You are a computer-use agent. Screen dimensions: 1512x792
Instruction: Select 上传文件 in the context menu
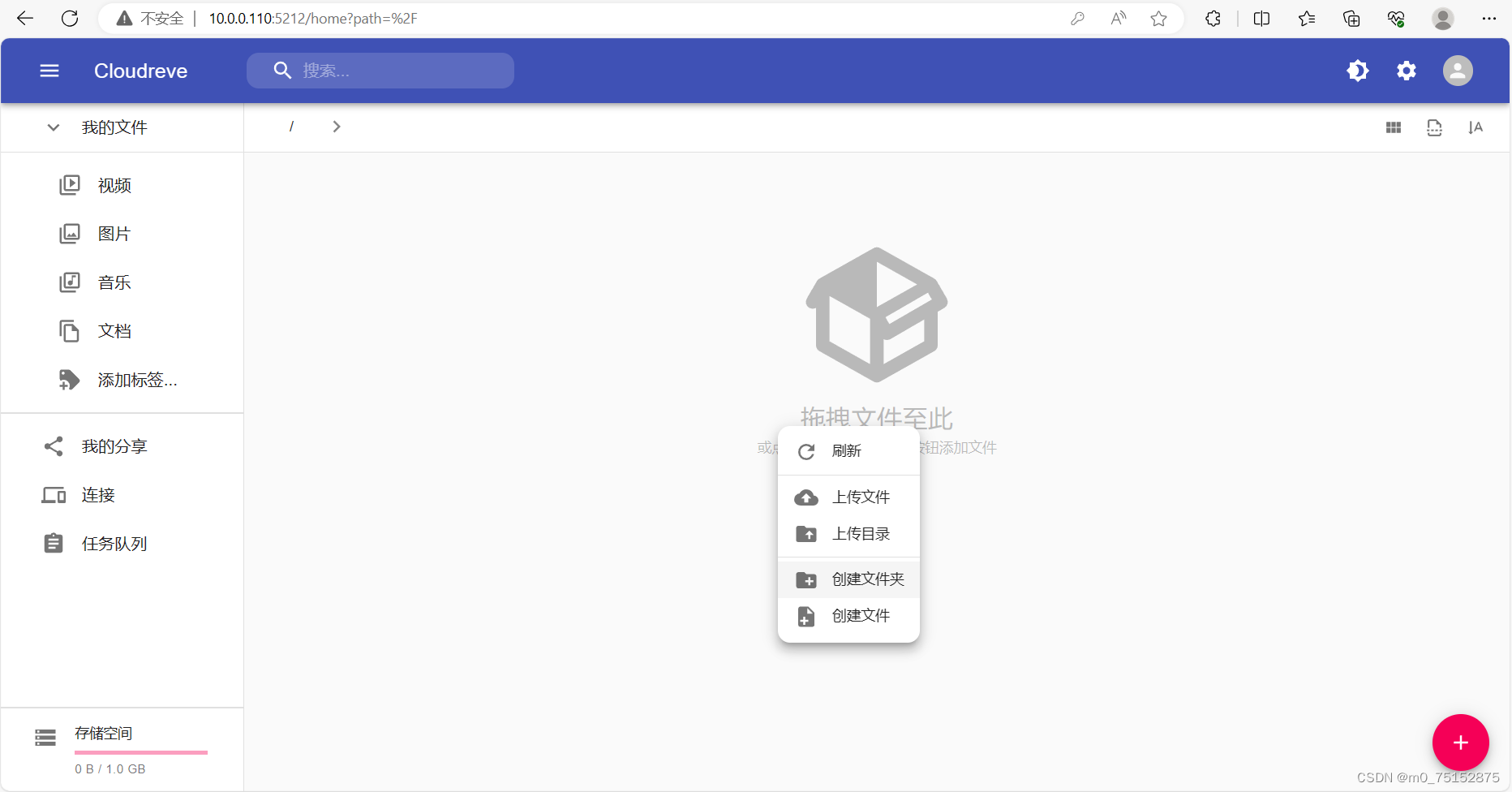[848, 497]
